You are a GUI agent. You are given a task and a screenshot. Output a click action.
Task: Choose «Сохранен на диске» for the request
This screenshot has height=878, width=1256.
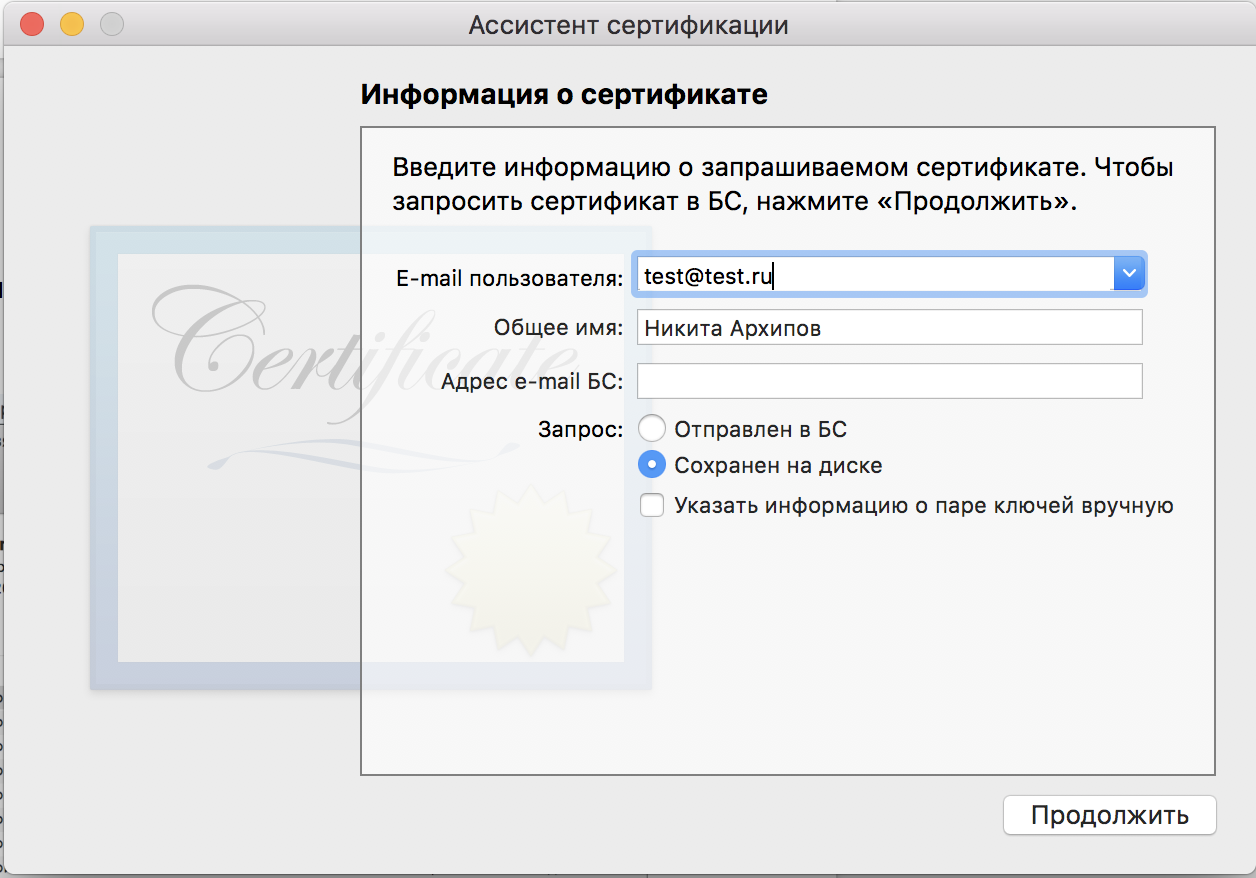(x=651, y=464)
